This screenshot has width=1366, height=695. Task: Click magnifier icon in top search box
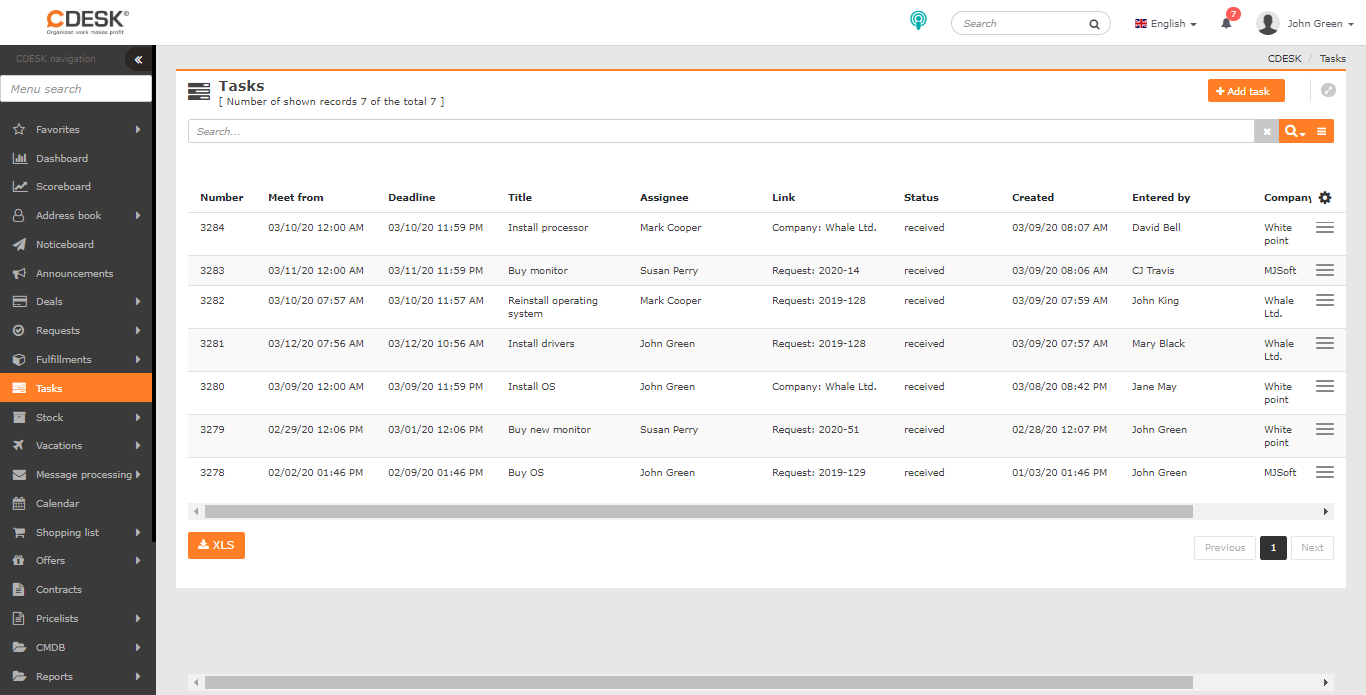tap(1094, 24)
